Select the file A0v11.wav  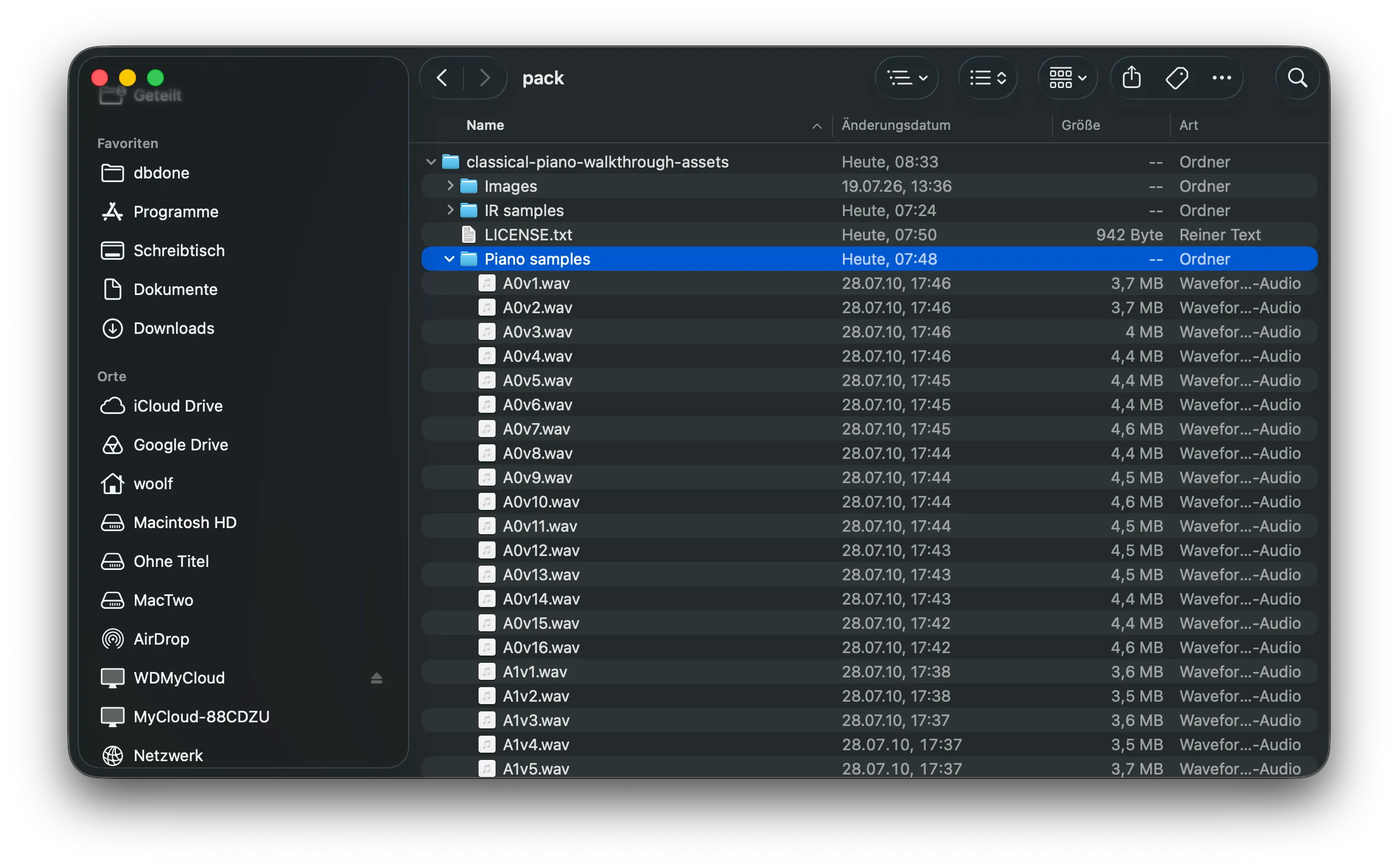(869, 526)
